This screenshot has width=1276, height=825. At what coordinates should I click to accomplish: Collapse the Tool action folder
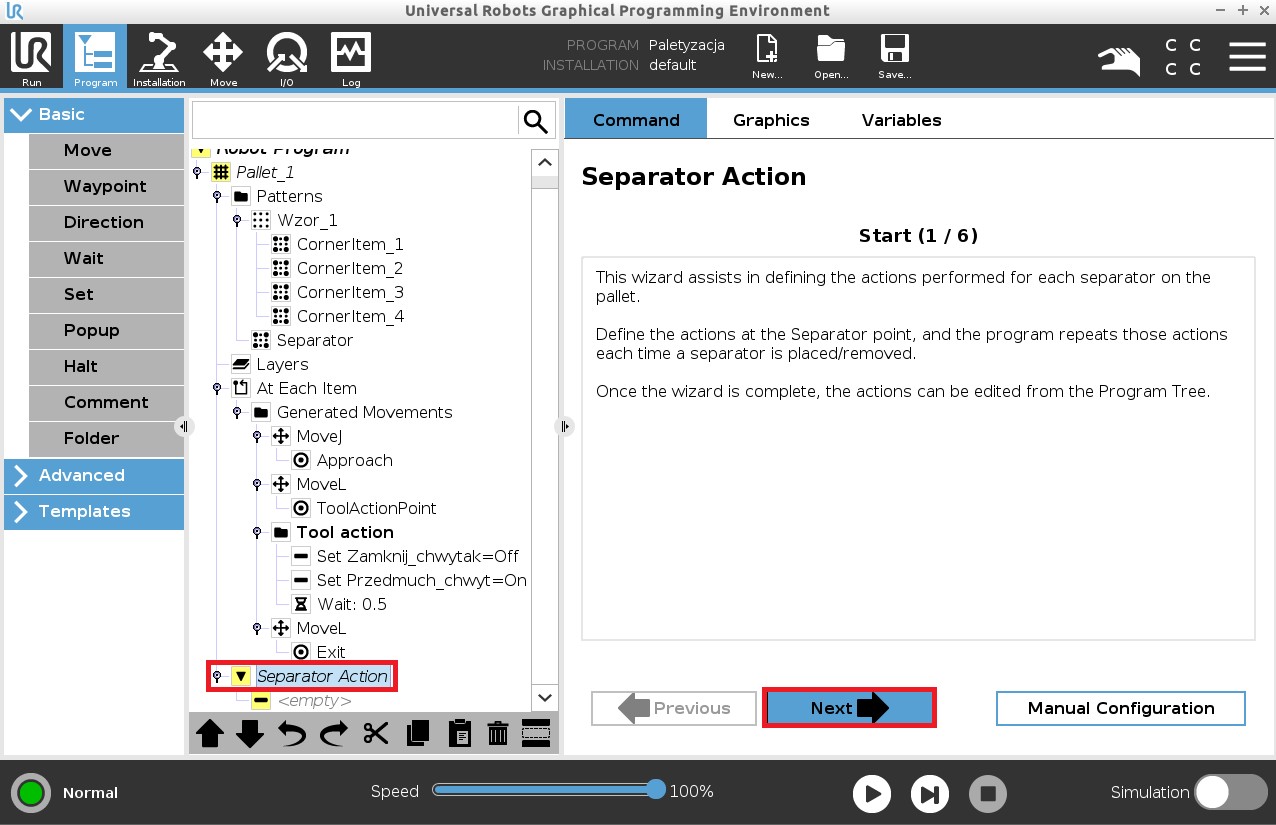click(257, 532)
